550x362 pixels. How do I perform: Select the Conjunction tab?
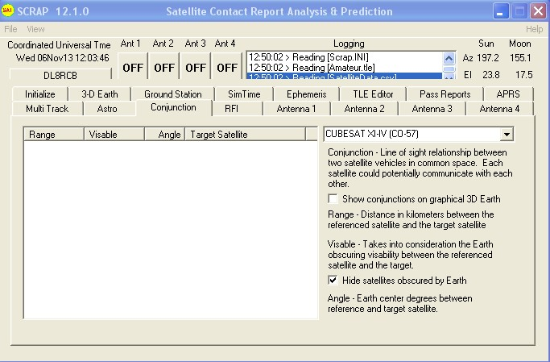[173, 107]
